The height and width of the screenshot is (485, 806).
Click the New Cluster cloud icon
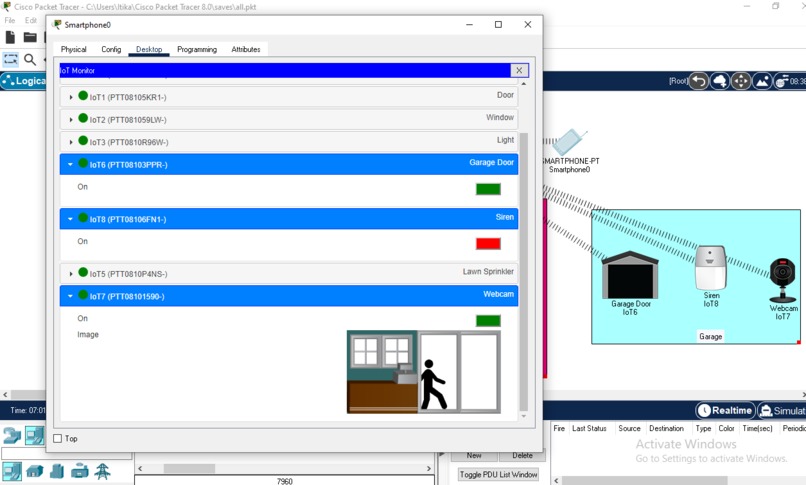pos(720,81)
